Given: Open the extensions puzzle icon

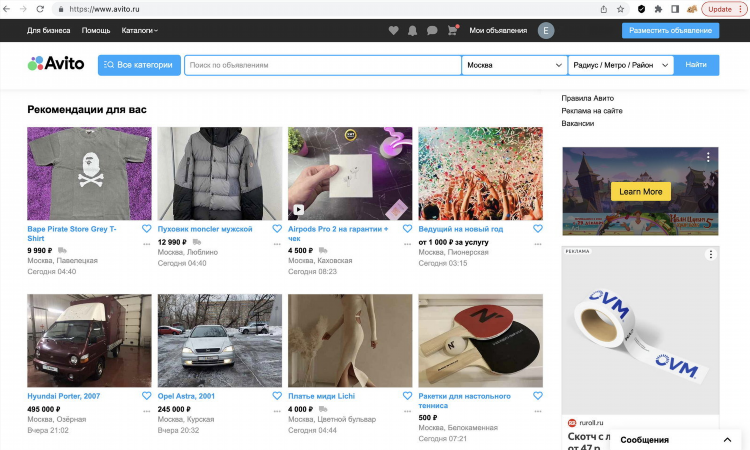Looking at the screenshot, I should point(658,9).
